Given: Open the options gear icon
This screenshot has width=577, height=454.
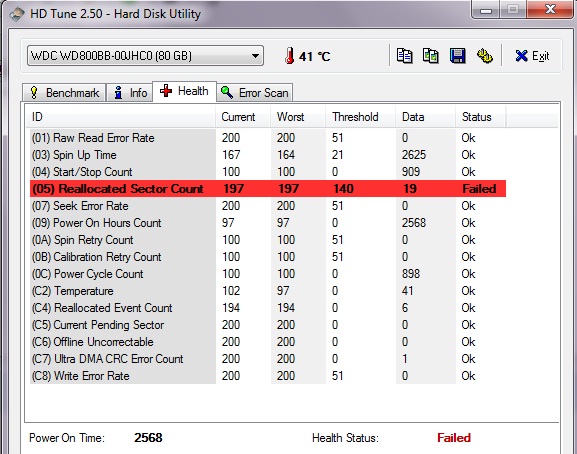Looking at the screenshot, I should pos(485,56).
